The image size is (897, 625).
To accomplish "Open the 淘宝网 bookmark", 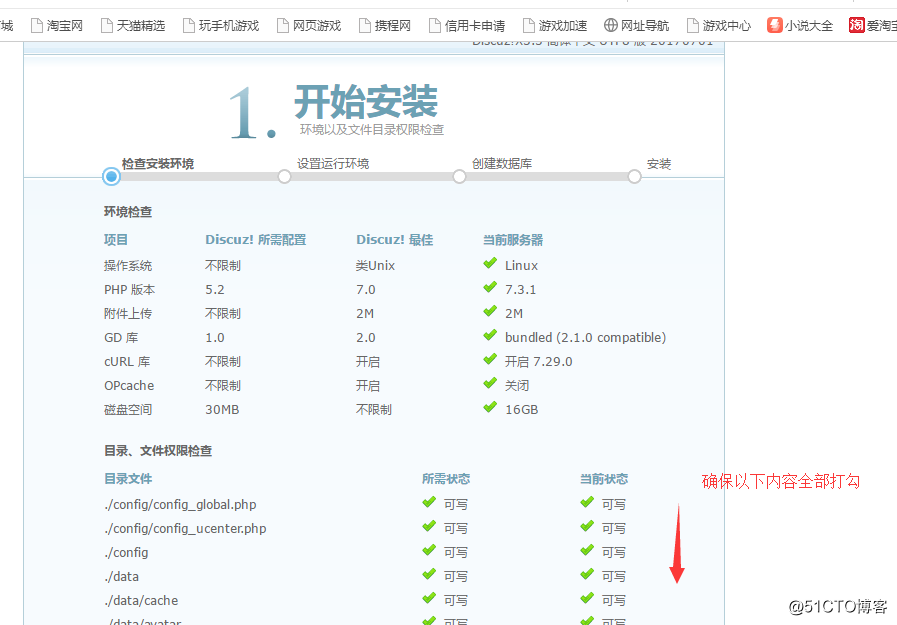I will click(x=57, y=26).
